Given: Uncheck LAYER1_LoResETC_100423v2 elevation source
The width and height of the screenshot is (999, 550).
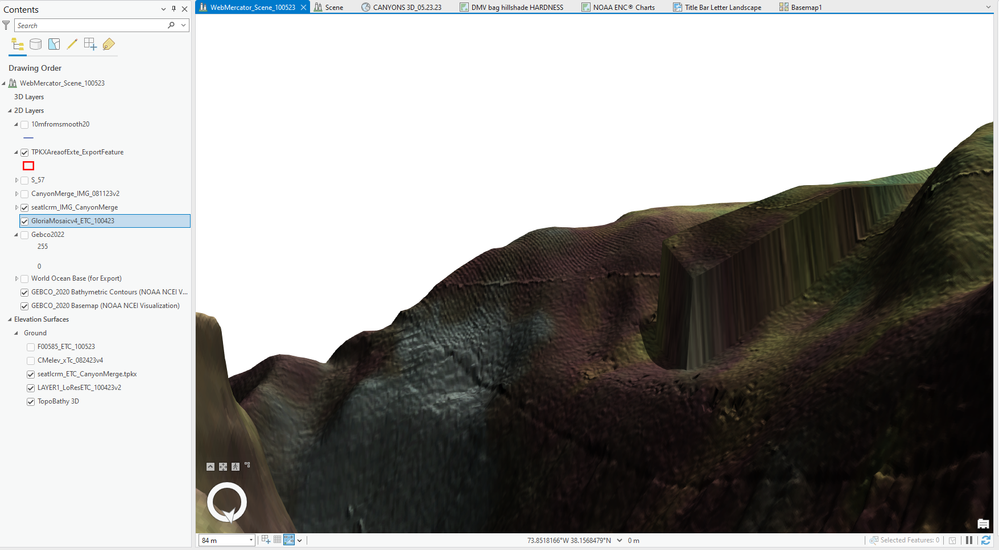Looking at the screenshot, I should (31, 388).
